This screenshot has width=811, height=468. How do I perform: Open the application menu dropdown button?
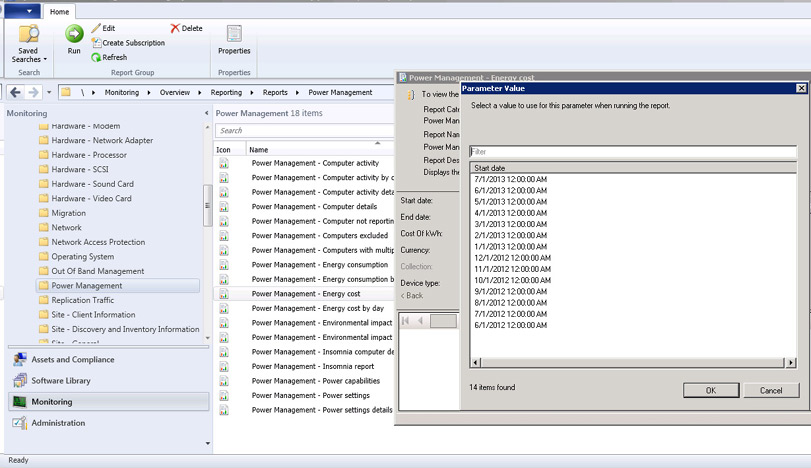22,11
